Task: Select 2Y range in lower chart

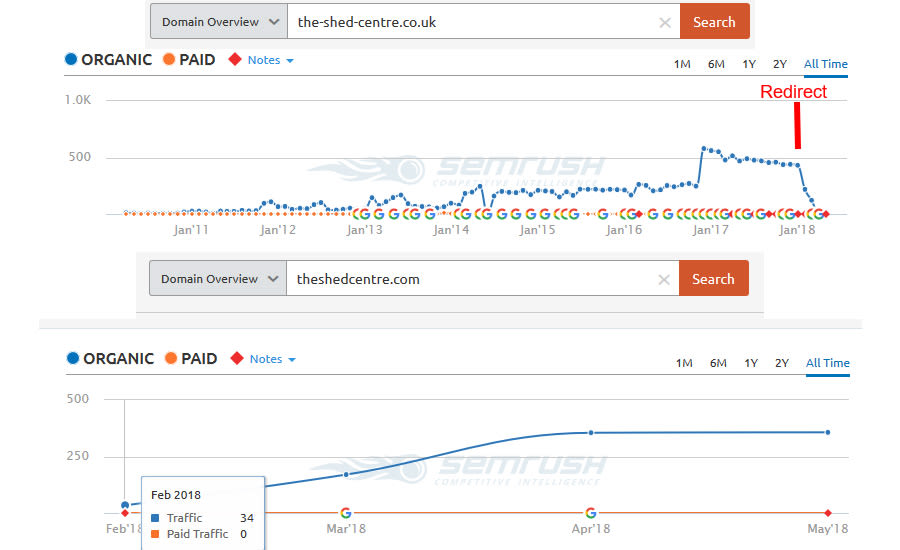Action: (782, 363)
